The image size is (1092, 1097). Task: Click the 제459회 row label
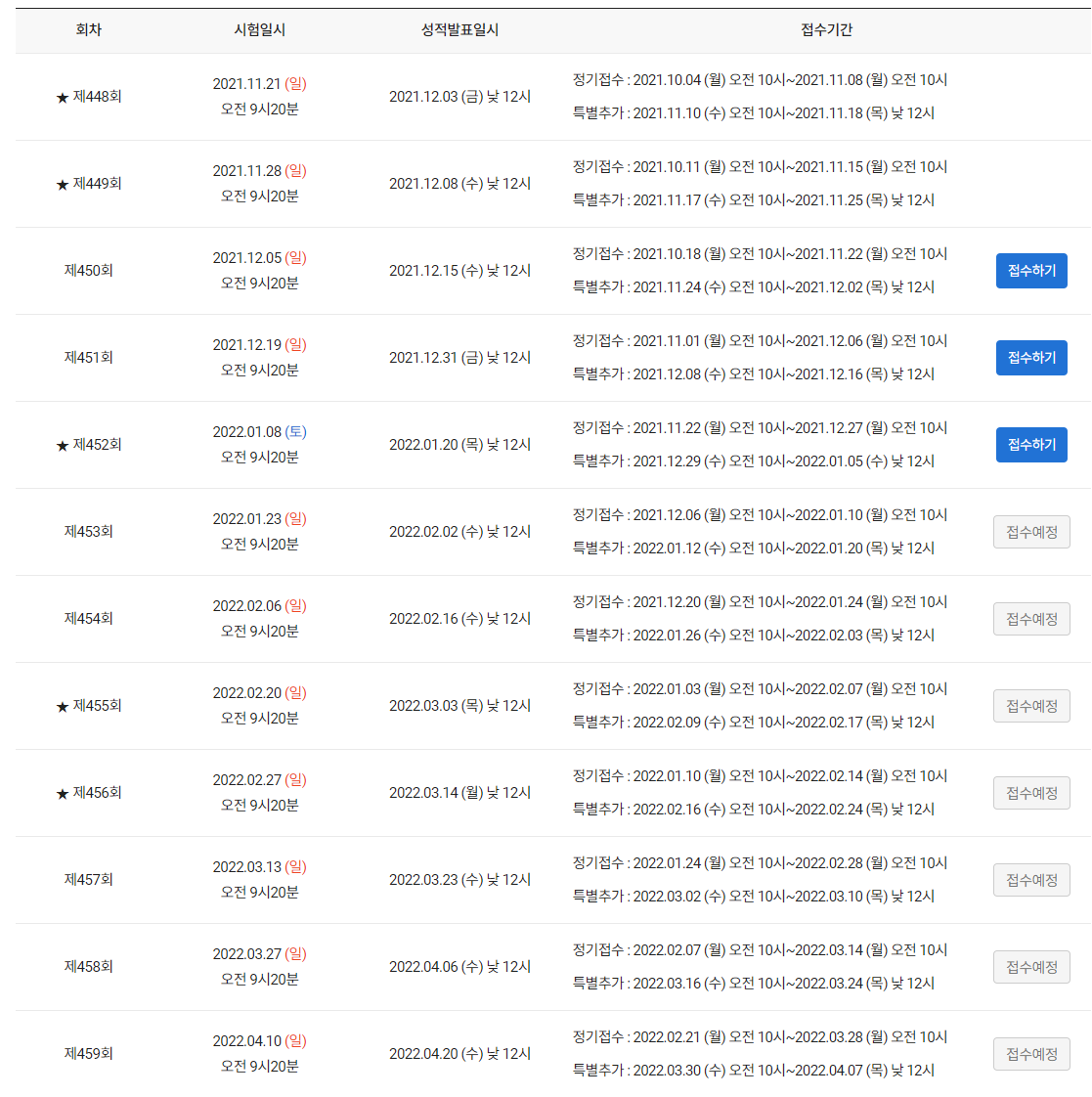tap(89, 1054)
